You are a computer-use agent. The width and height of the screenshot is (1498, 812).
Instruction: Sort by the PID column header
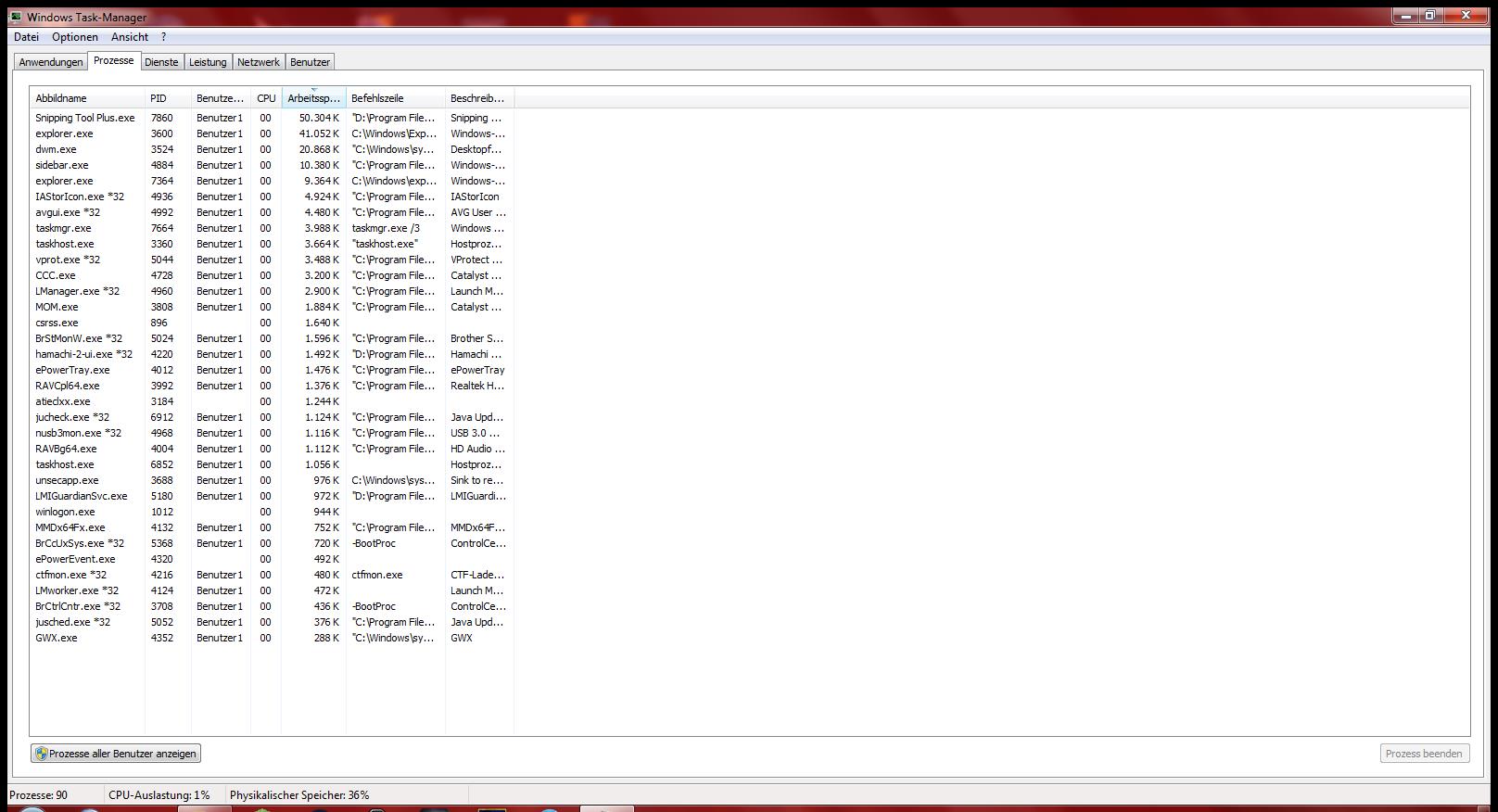click(x=168, y=98)
